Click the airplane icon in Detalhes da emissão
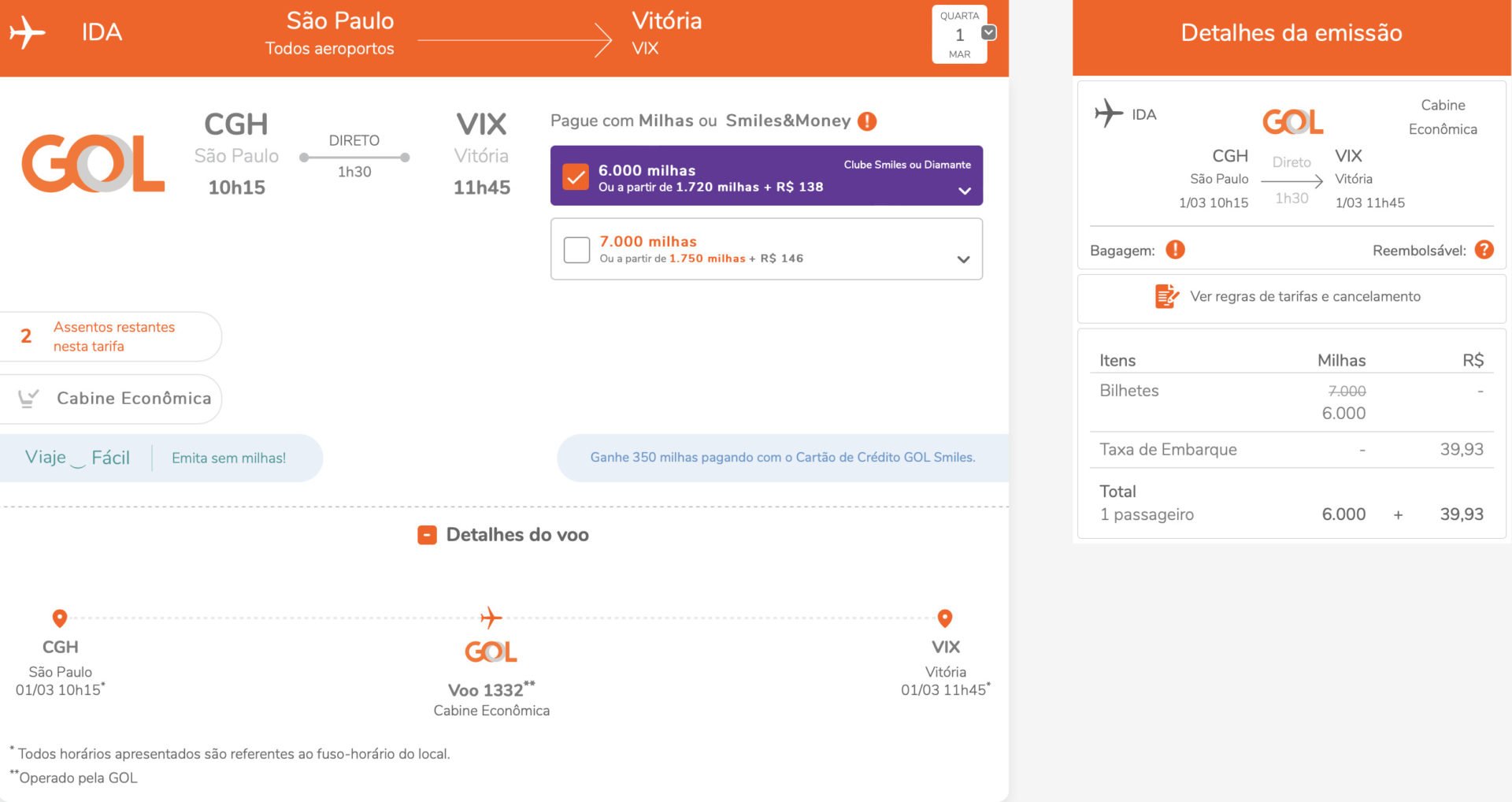 (1108, 113)
